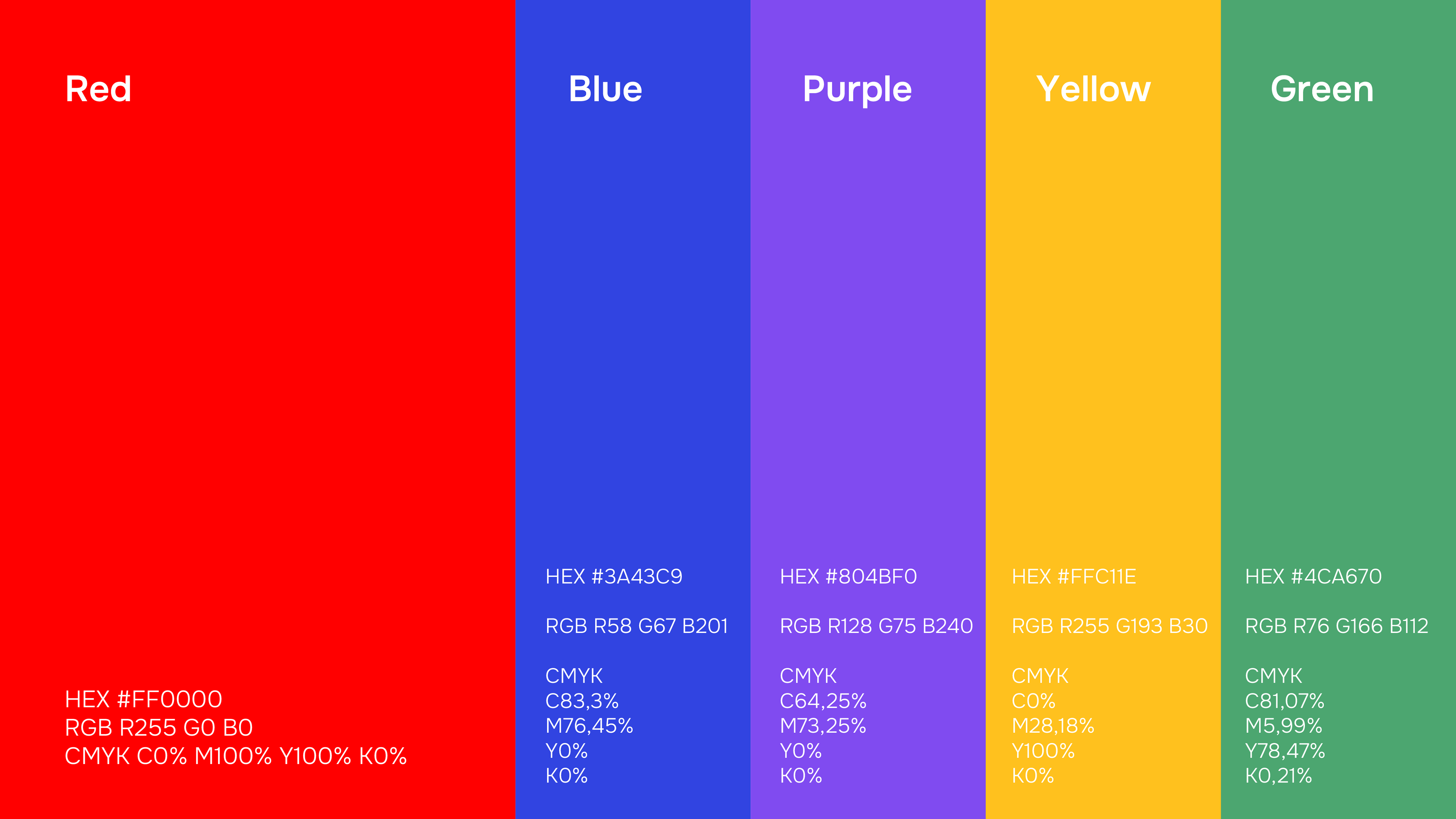Click the M28,18% value in yellow column
Image resolution: width=1456 pixels, height=819 pixels.
click(x=1053, y=726)
